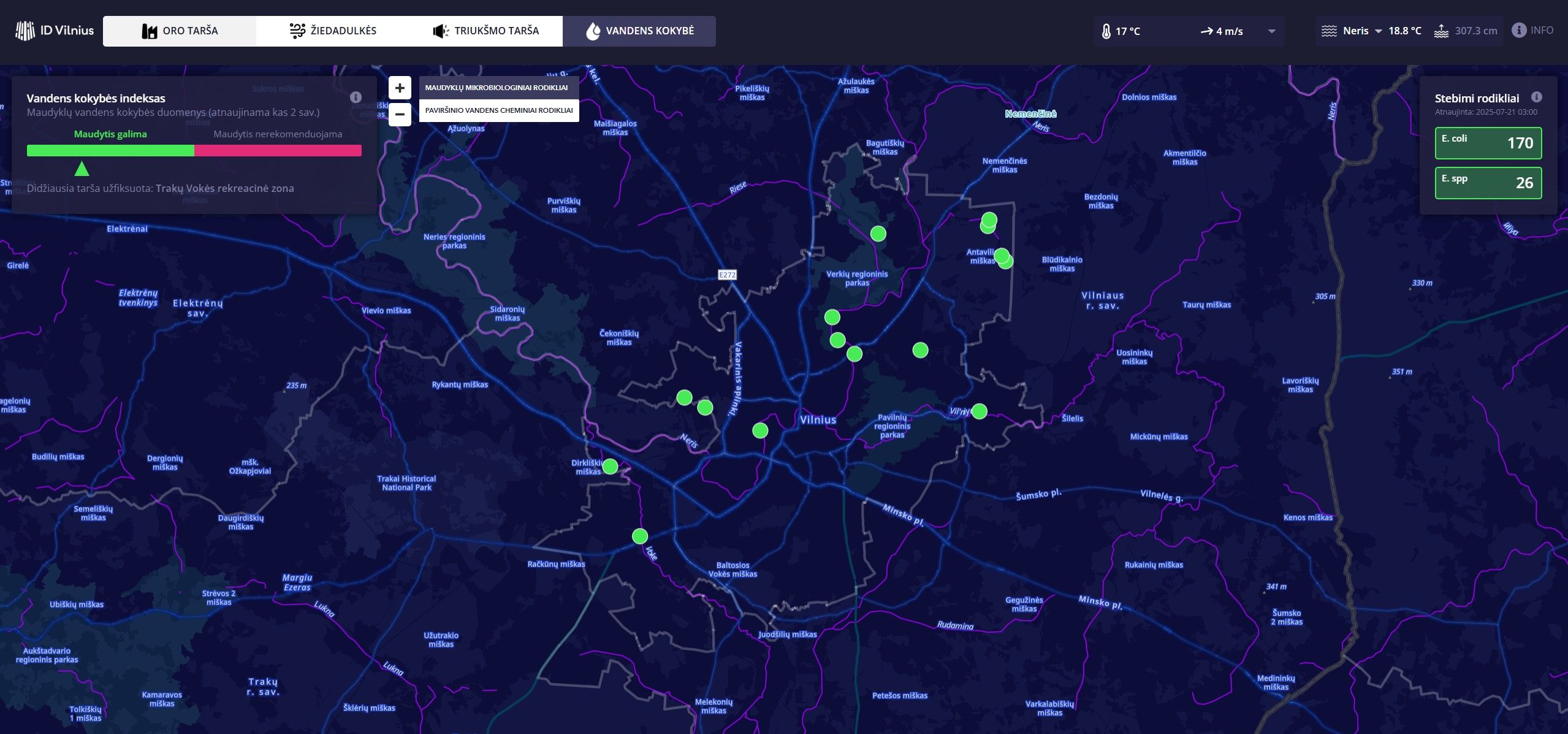1568x734 pixels.
Task: Select the VANDENS KOKYBĖ tab
Action: coord(639,31)
